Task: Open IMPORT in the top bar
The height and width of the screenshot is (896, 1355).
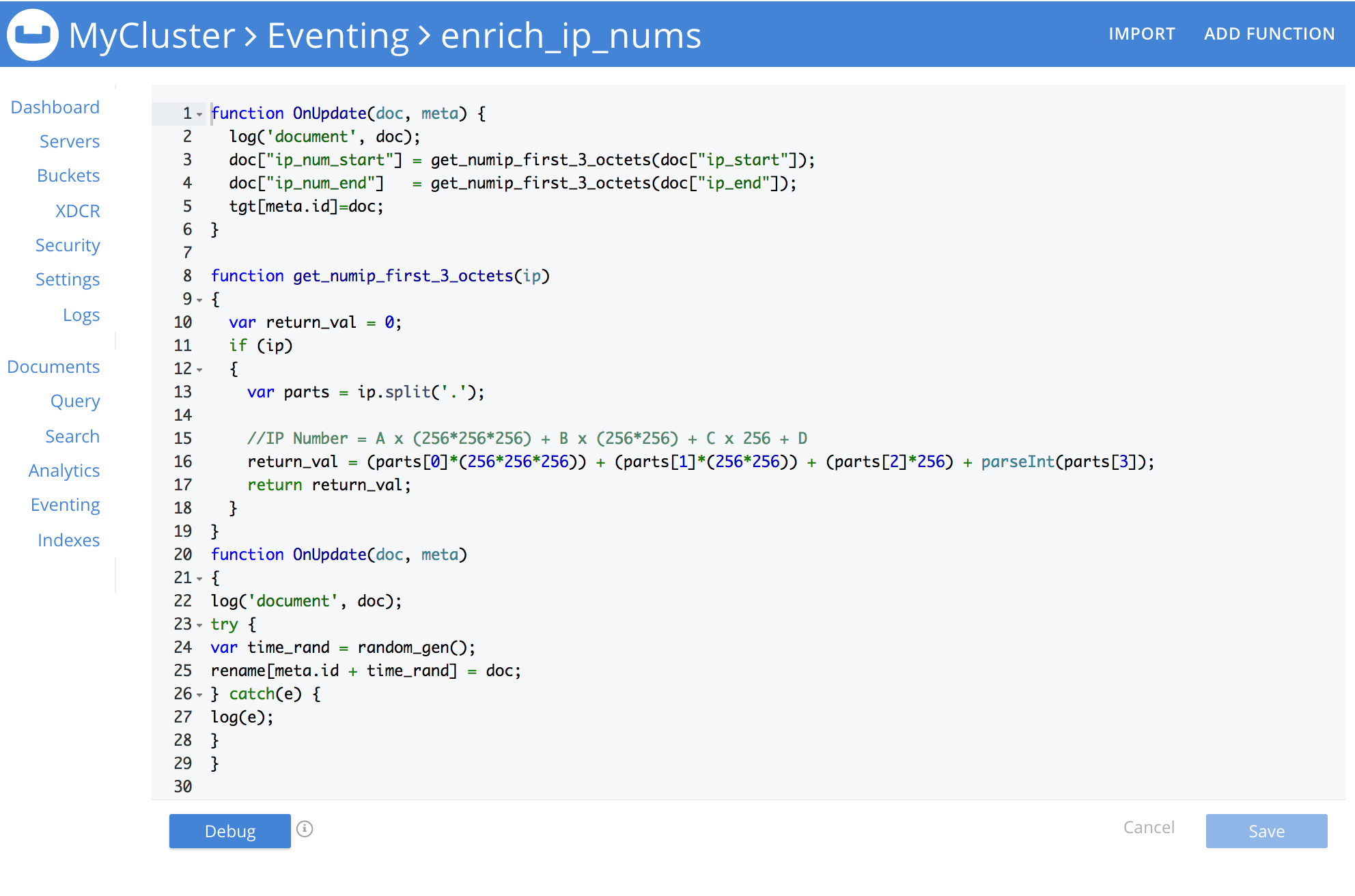Action: point(1141,33)
